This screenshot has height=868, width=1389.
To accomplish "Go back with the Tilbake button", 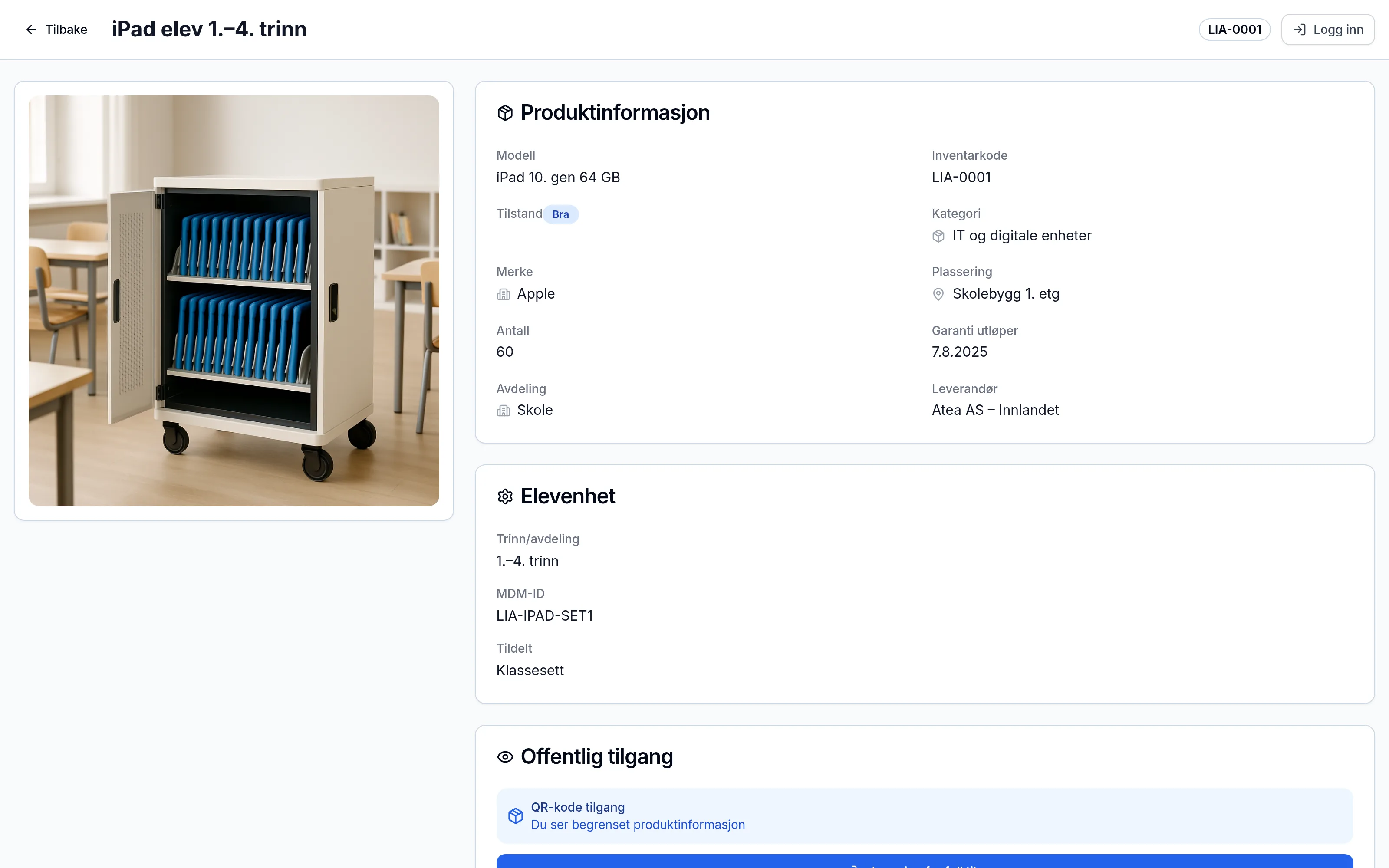I will pos(56,29).
